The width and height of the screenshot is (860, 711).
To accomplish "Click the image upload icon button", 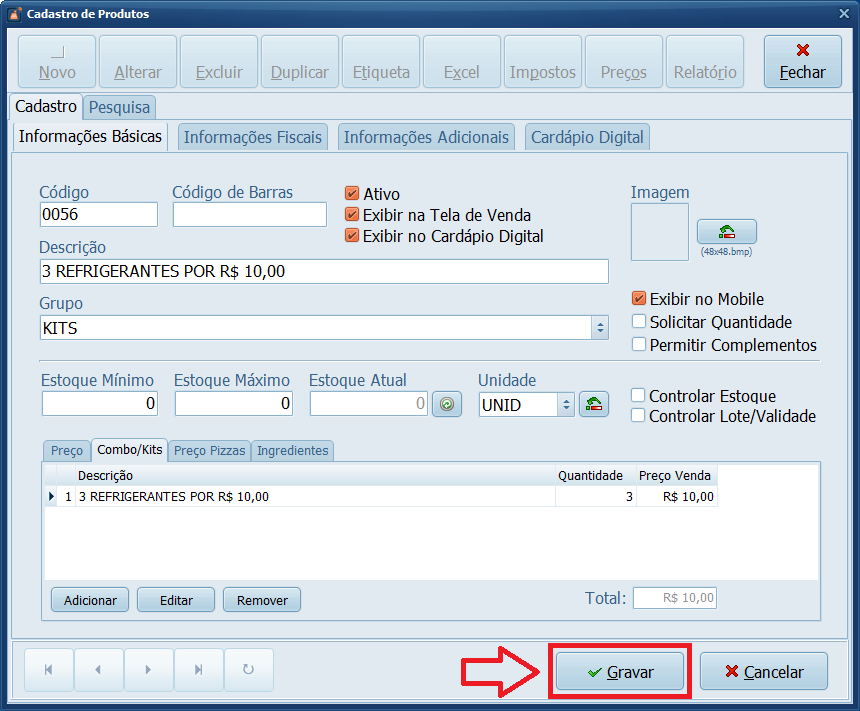I will (726, 232).
